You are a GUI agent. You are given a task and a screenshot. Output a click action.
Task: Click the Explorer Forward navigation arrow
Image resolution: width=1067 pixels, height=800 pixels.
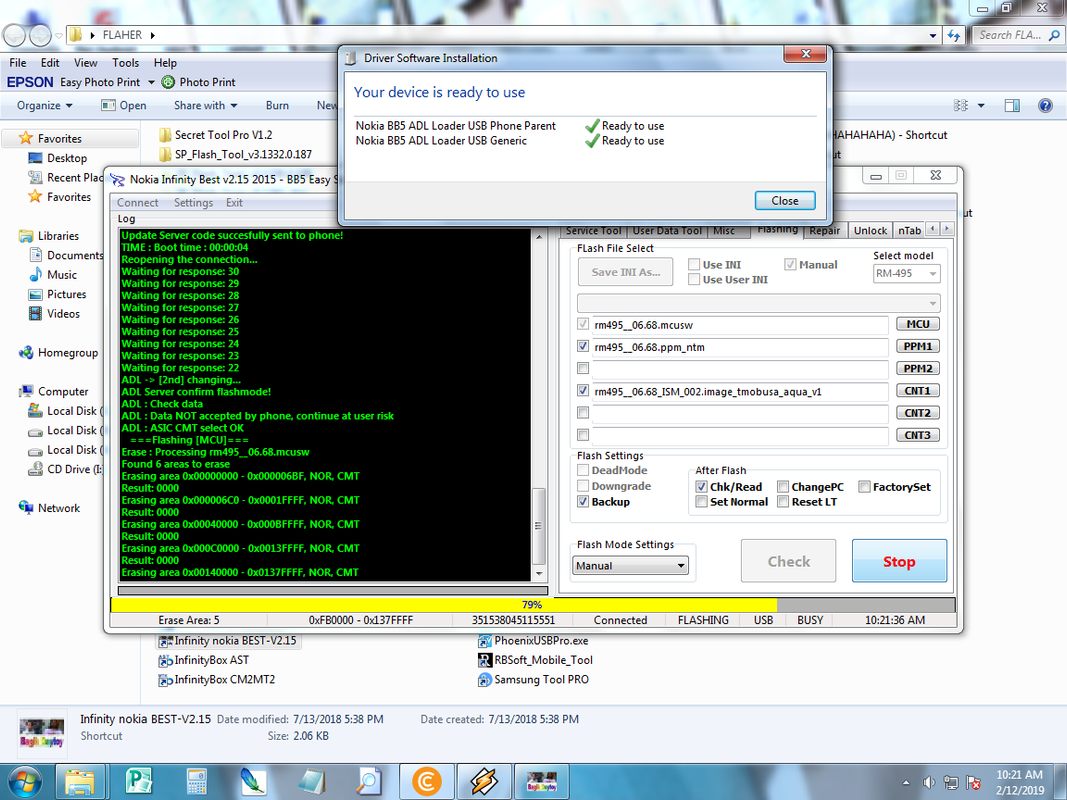point(39,35)
